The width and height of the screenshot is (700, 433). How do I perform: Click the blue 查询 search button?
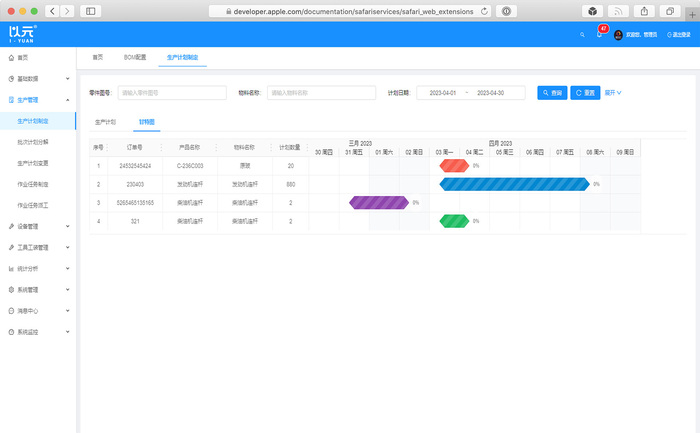(551, 92)
